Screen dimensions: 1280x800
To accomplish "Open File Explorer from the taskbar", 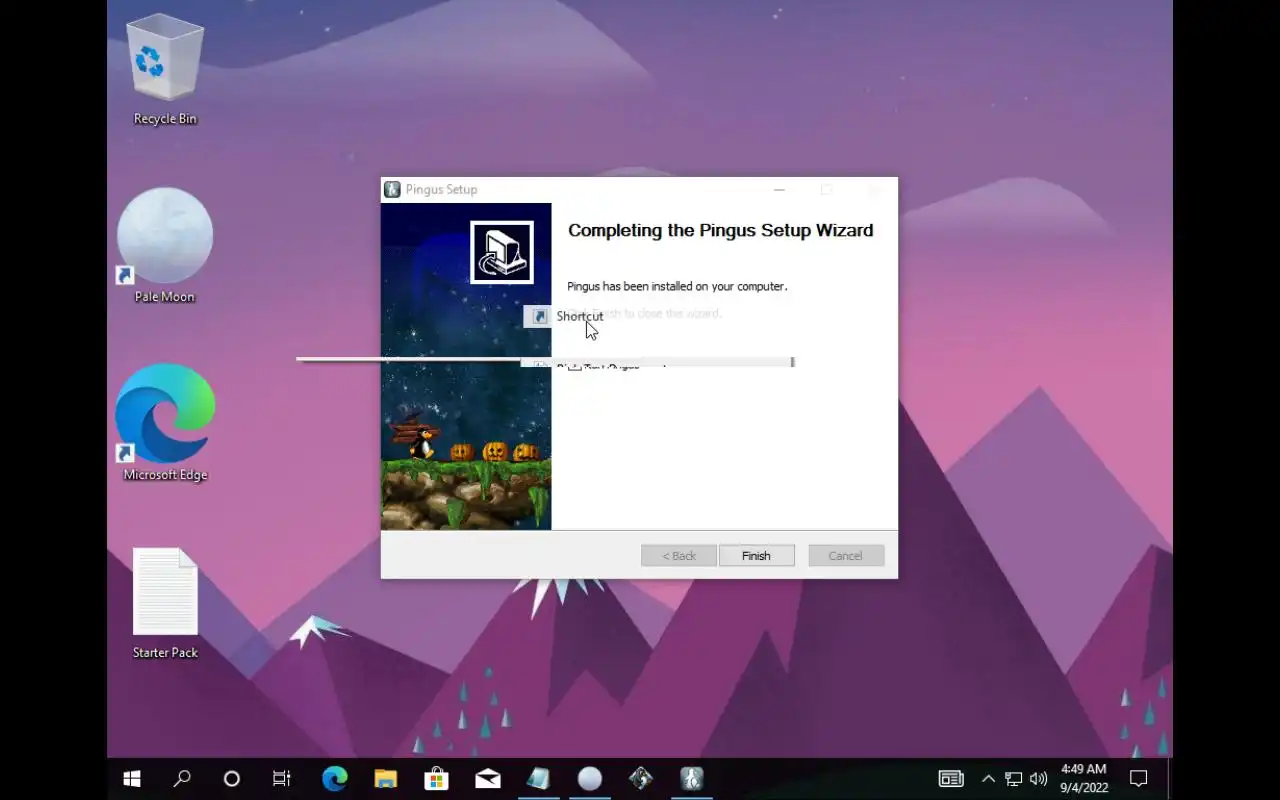I will pyautogui.click(x=386, y=779).
